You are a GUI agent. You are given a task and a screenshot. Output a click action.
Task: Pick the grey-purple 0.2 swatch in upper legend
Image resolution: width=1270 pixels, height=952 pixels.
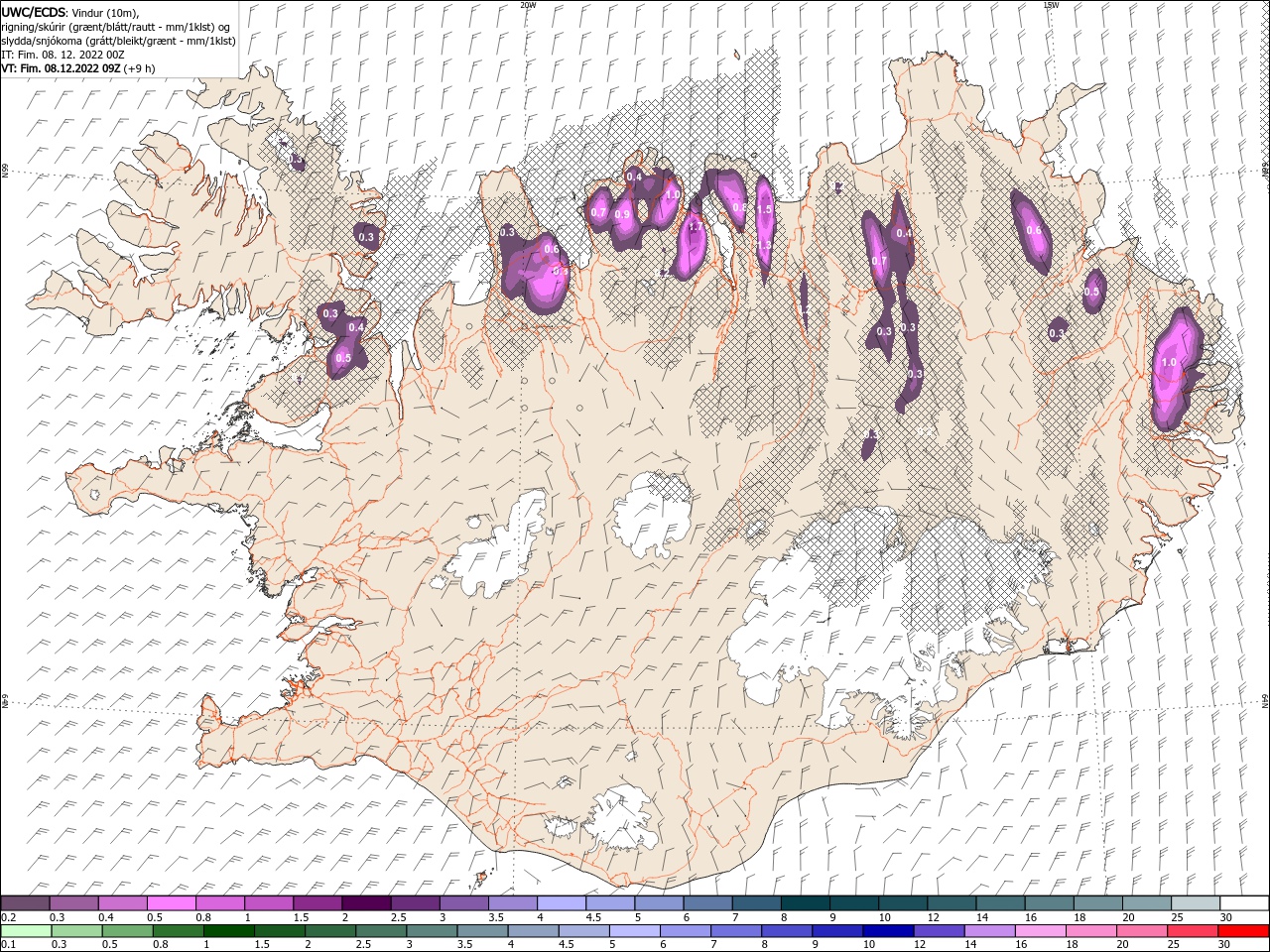point(25,903)
